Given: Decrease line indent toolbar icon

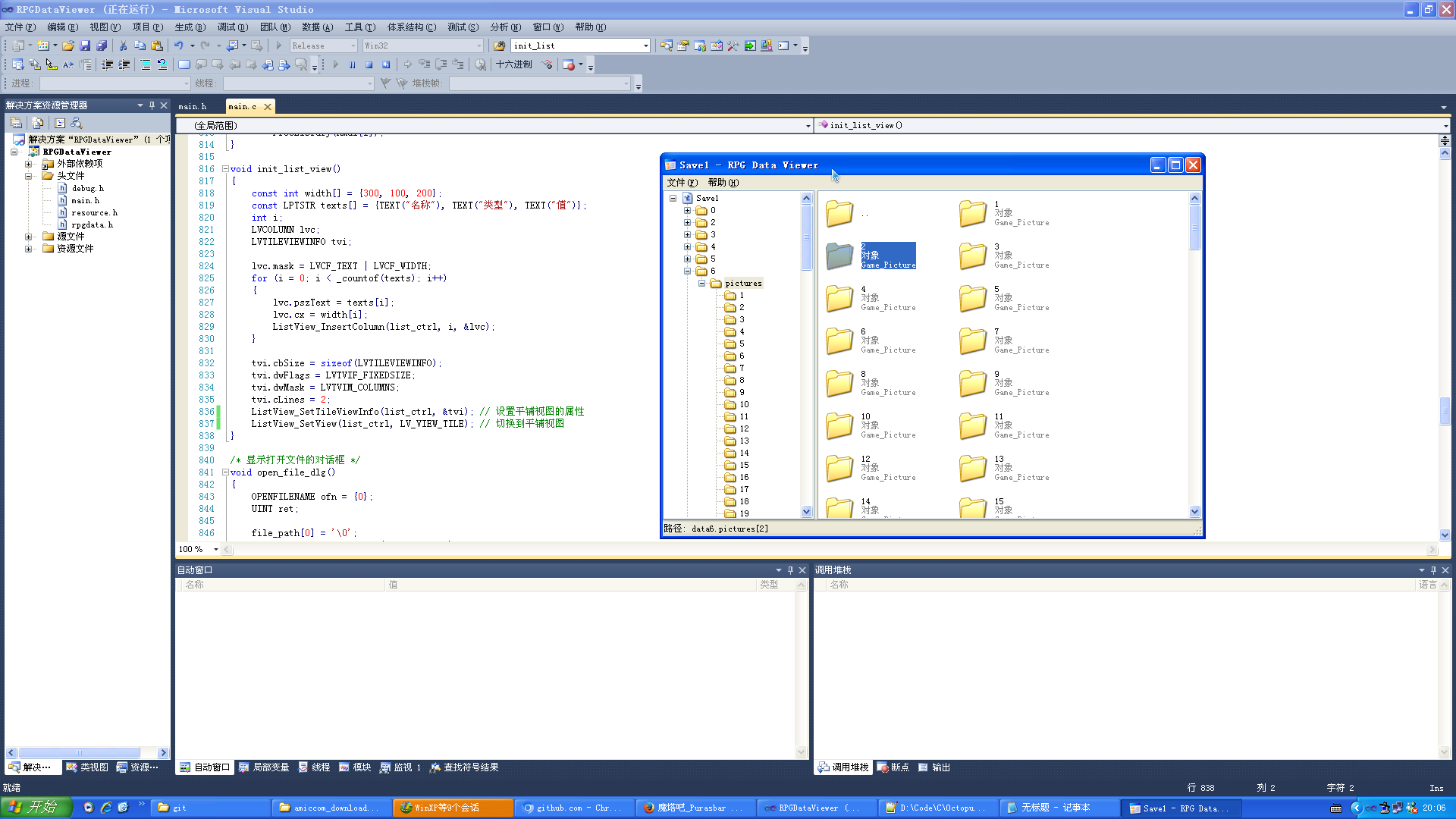Looking at the screenshot, I should [107, 64].
